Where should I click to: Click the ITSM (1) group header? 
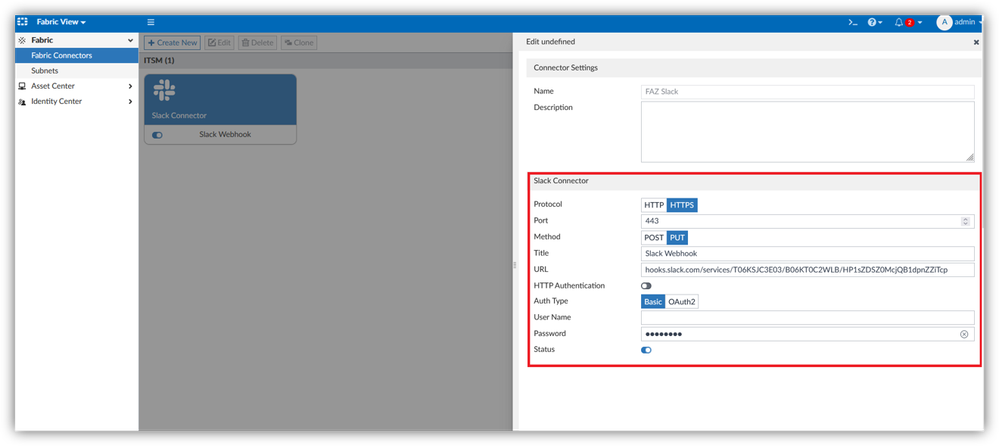(326, 61)
